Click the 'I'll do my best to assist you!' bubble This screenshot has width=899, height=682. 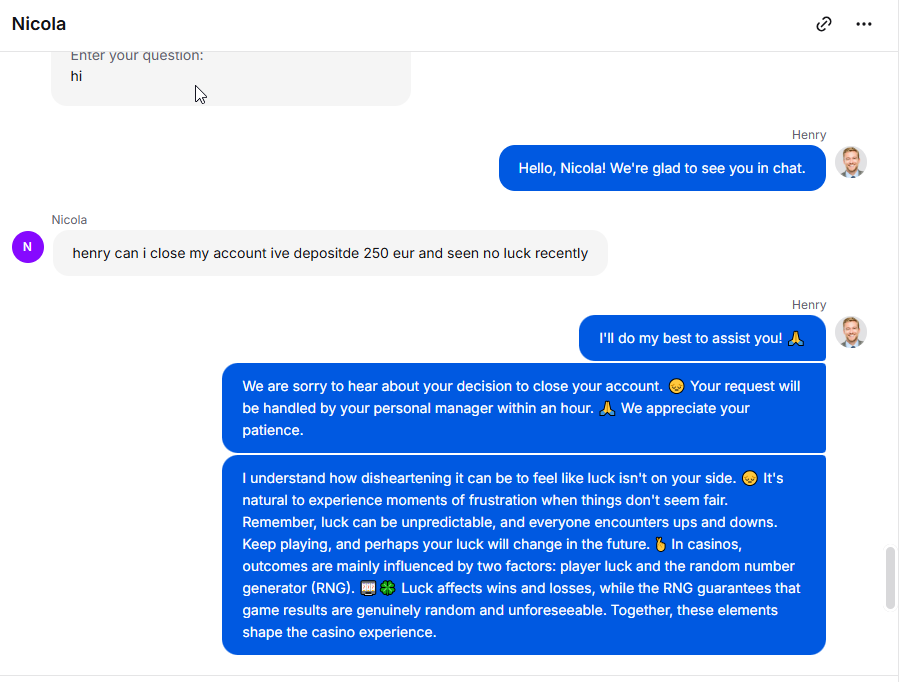coord(702,338)
